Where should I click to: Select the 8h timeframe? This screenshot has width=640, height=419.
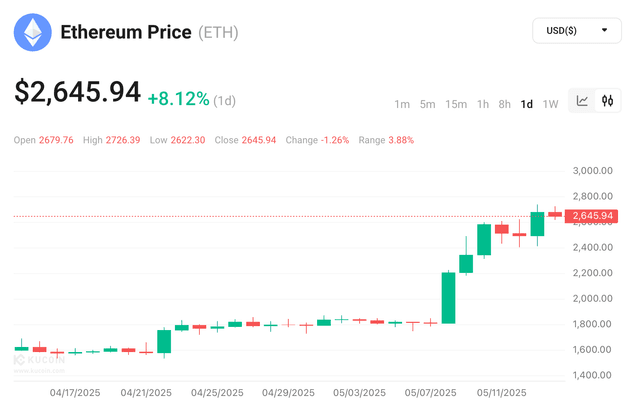point(504,104)
